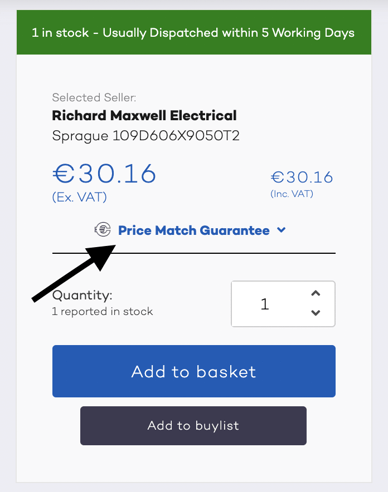This screenshot has width=388, height=492.
Task: Click the Add to buylist button
Action: (193, 426)
